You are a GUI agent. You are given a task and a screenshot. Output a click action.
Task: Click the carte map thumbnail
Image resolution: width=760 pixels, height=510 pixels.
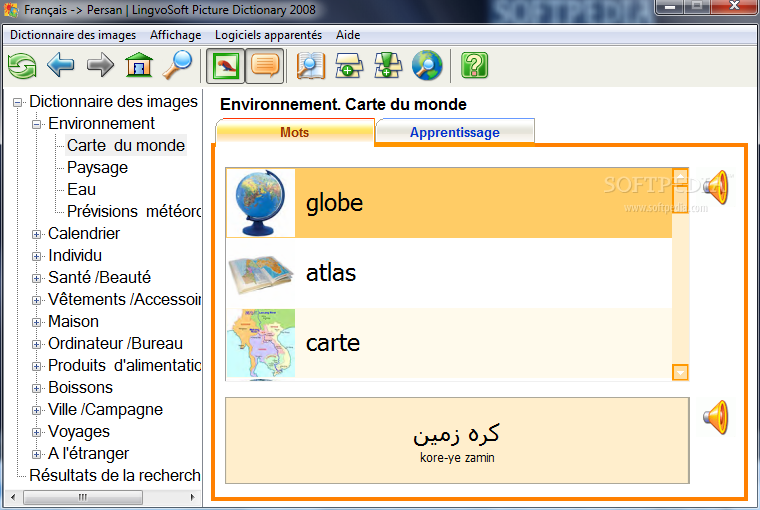(261, 343)
